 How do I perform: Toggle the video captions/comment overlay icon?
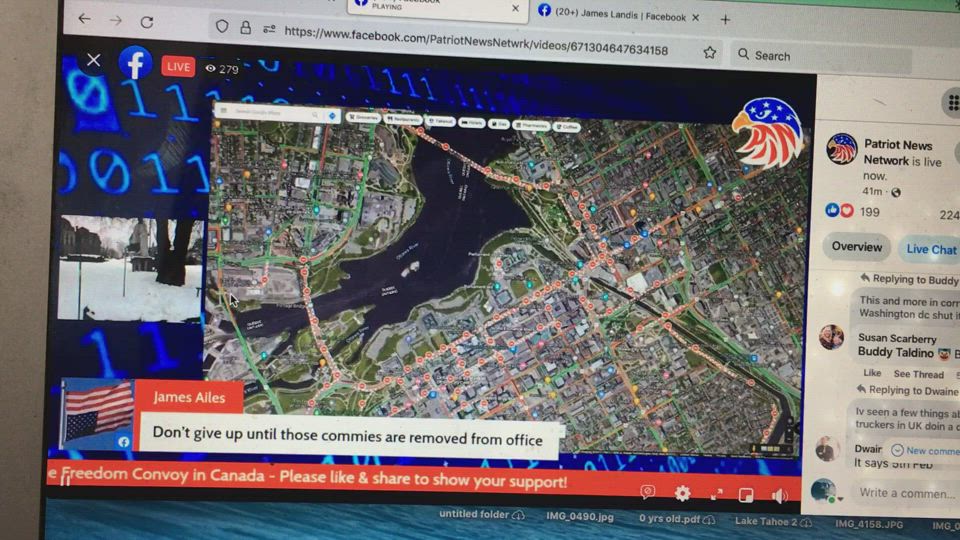(648, 492)
